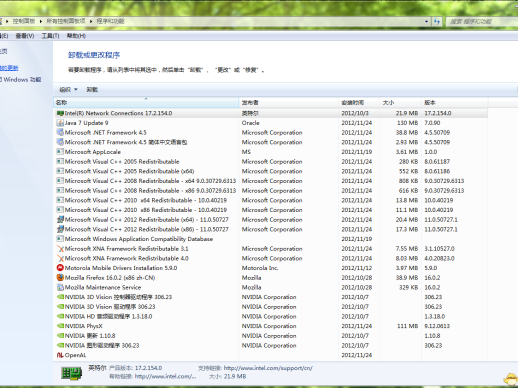Image resolution: width=518 pixels, height=388 pixels.
Task: Click the 卸载 uninstall toolbar button
Action: point(92,90)
